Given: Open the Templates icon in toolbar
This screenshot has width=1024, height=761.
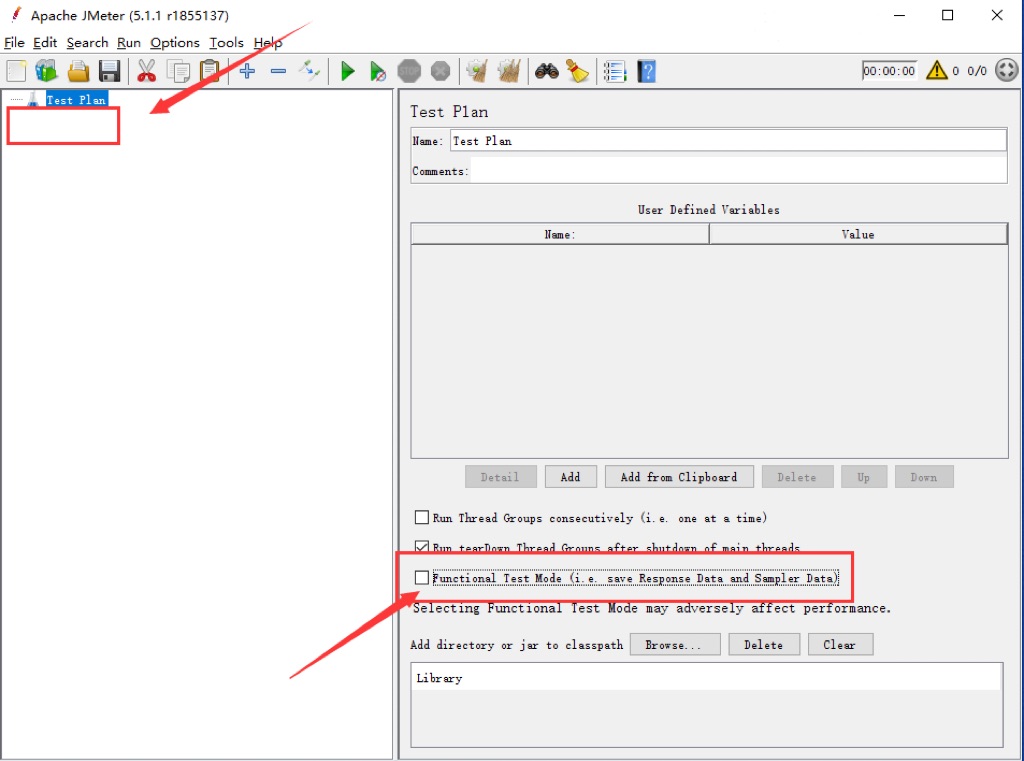Looking at the screenshot, I should (46, 71).
